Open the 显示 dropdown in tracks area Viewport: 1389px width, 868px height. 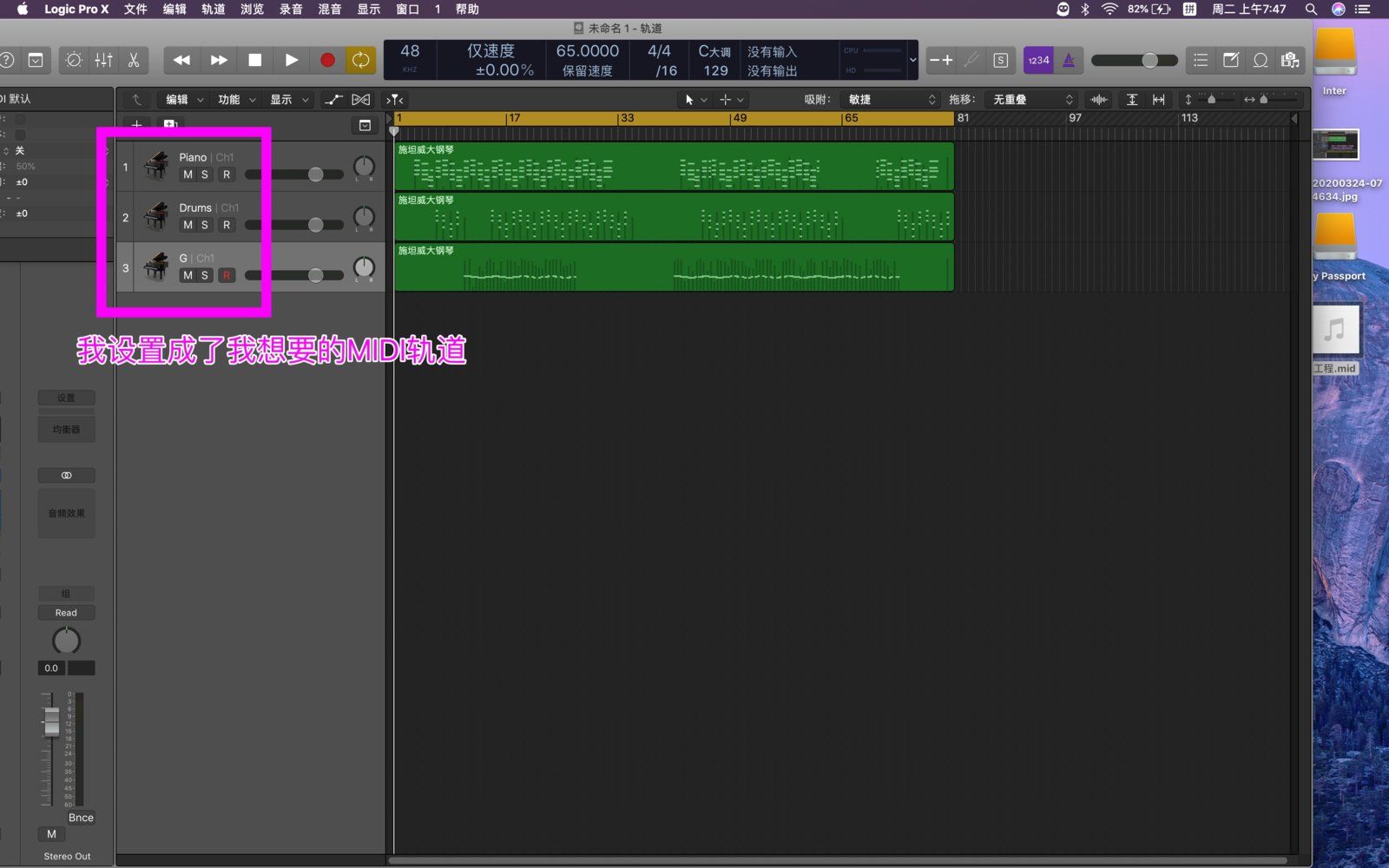(288, 100)
